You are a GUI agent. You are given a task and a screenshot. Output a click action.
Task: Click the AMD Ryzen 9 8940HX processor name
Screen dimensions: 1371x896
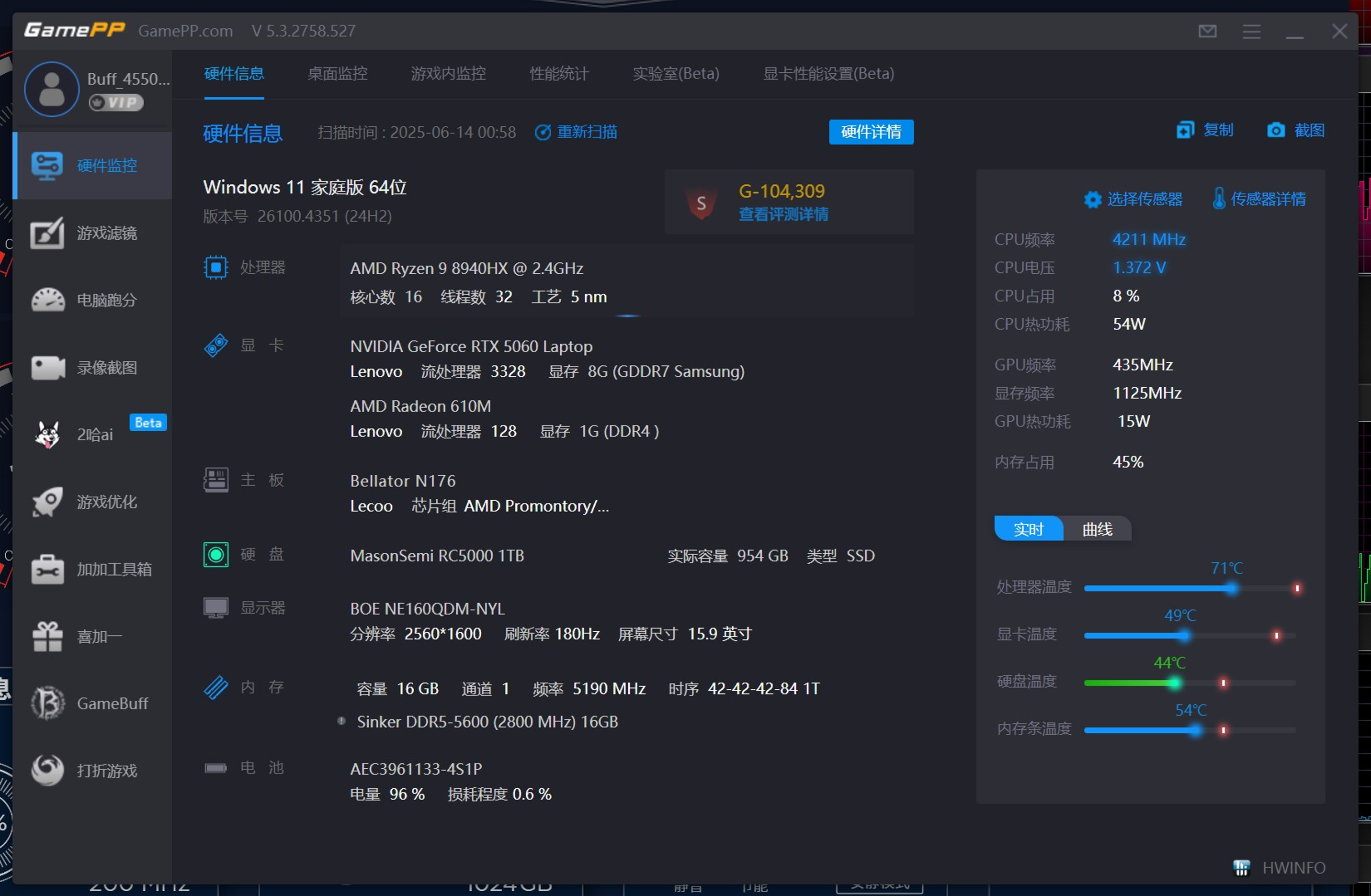[x=466, y=269]
